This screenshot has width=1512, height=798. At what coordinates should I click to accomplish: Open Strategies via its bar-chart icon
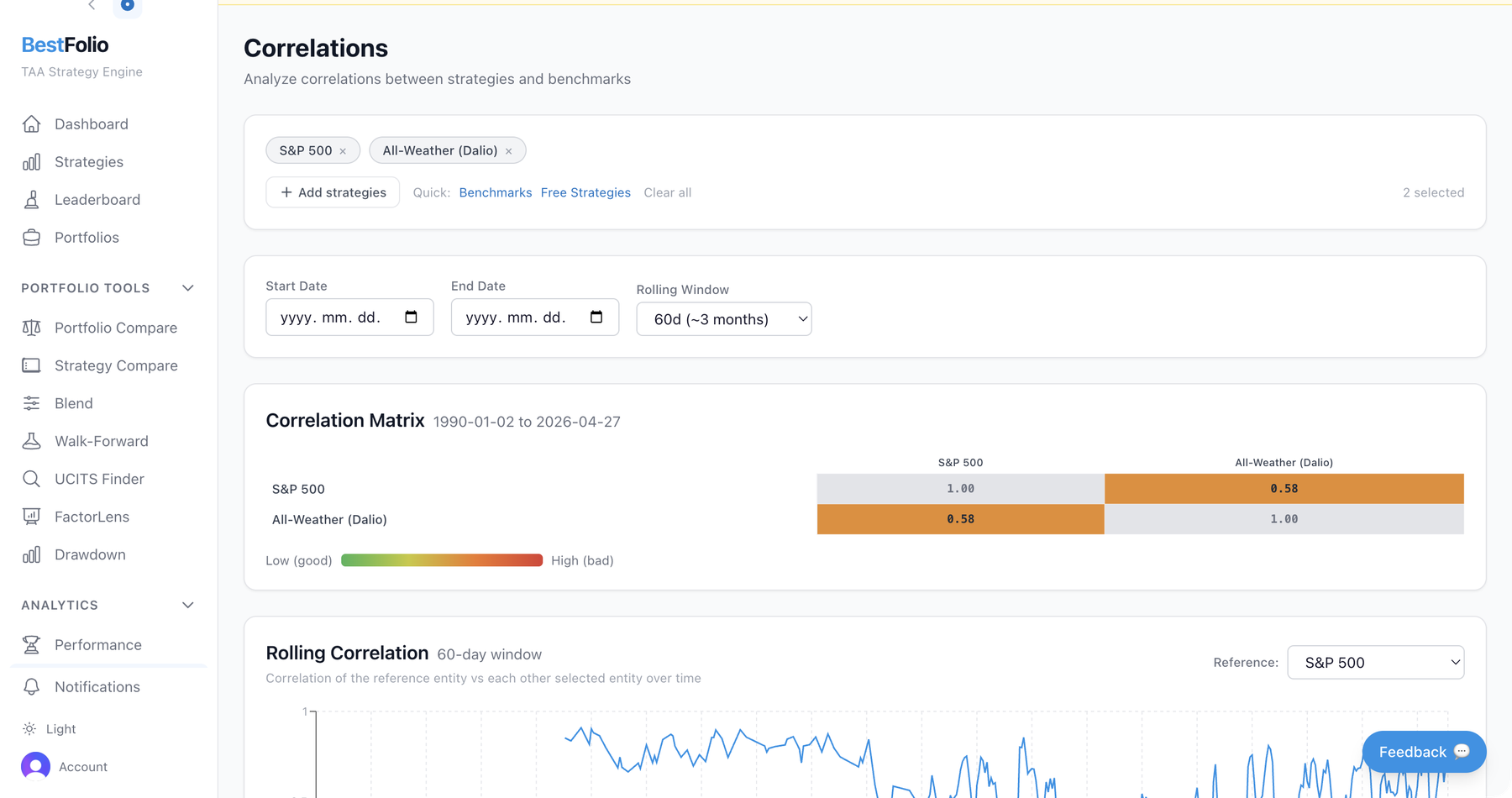pos(31,162)
